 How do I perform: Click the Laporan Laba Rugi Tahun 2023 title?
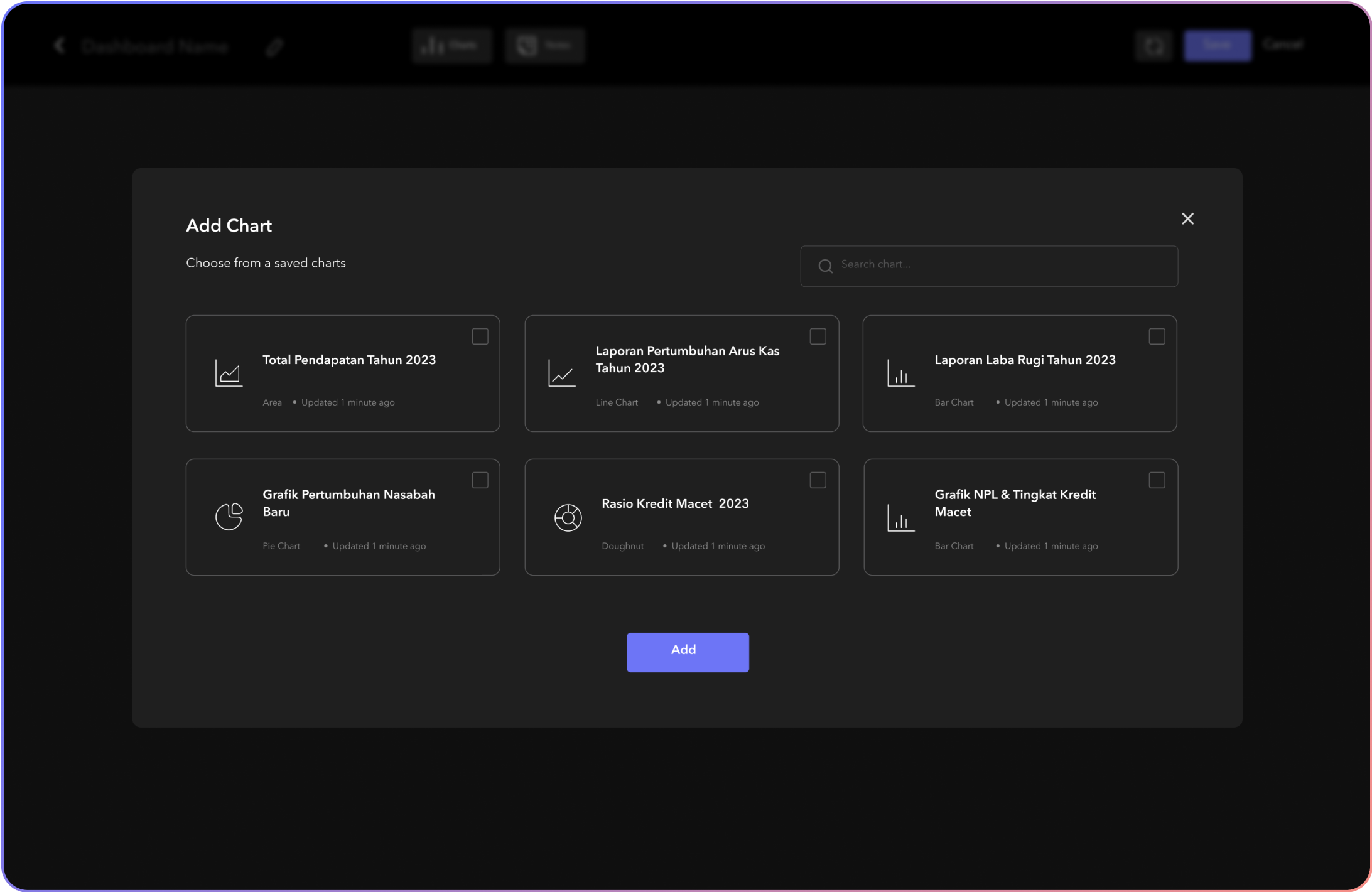click(x=1024, y=360)
